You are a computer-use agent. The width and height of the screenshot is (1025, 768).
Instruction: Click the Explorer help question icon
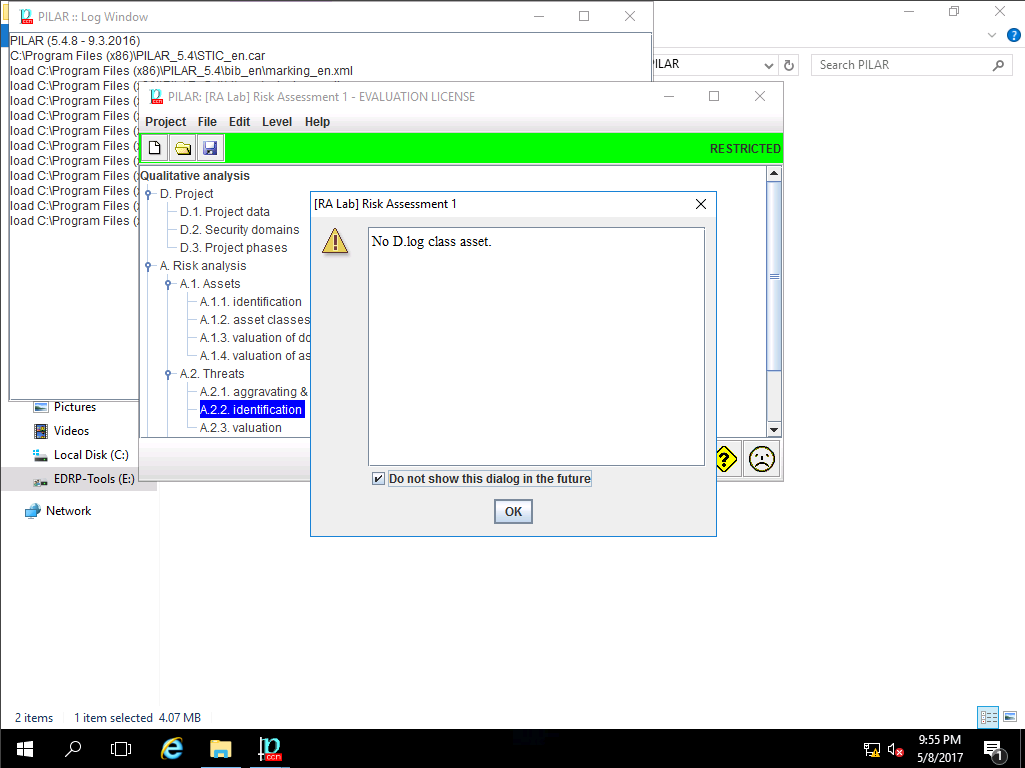pos(1014,35)
